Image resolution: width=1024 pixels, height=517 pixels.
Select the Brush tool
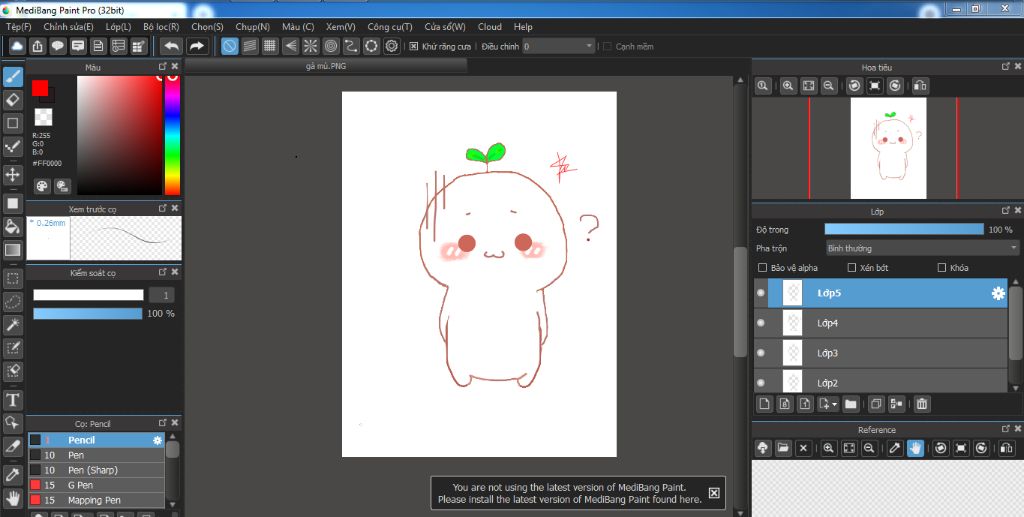pos(13,77)
